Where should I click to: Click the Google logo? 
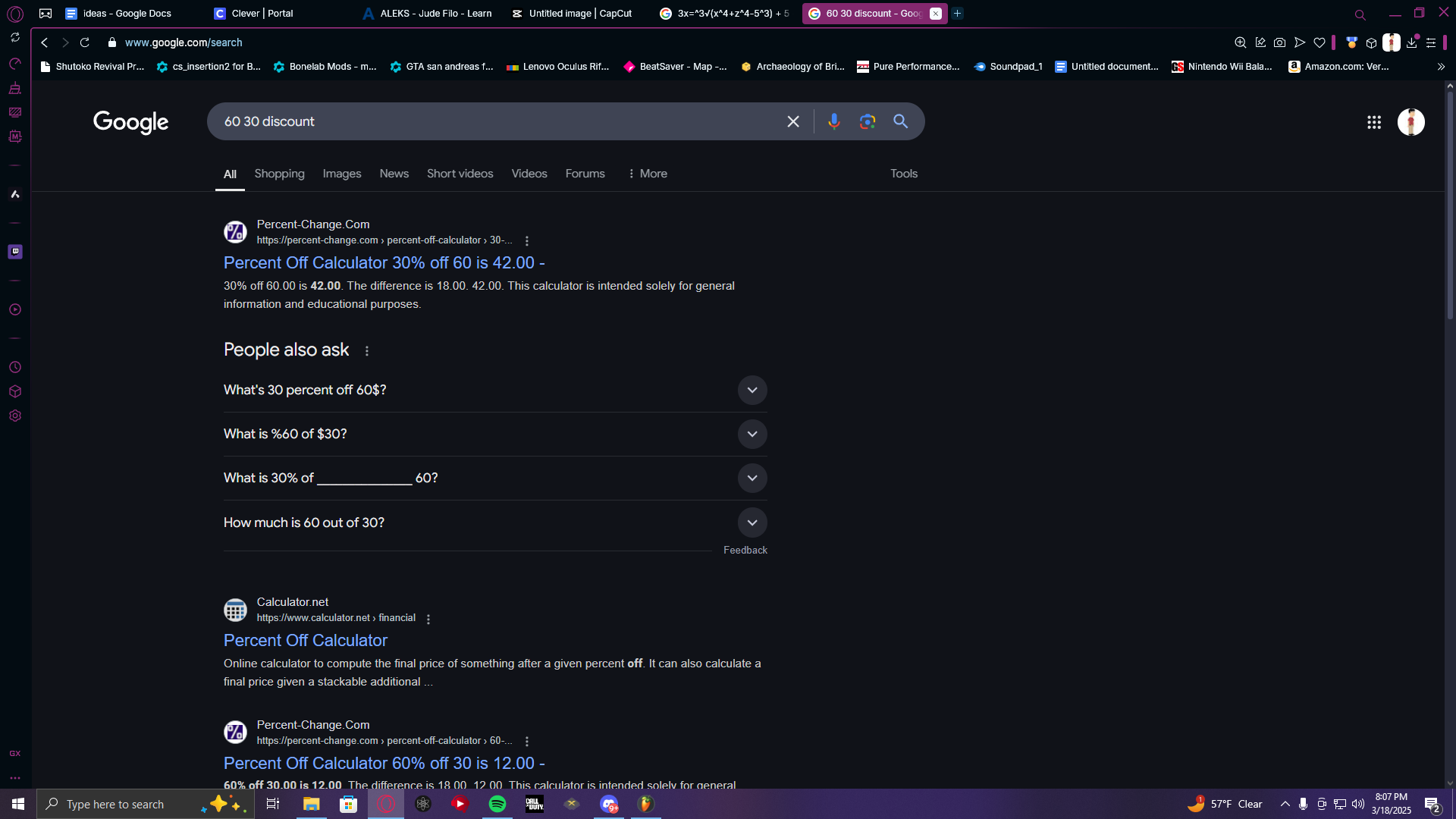click(x=131, y=122)
